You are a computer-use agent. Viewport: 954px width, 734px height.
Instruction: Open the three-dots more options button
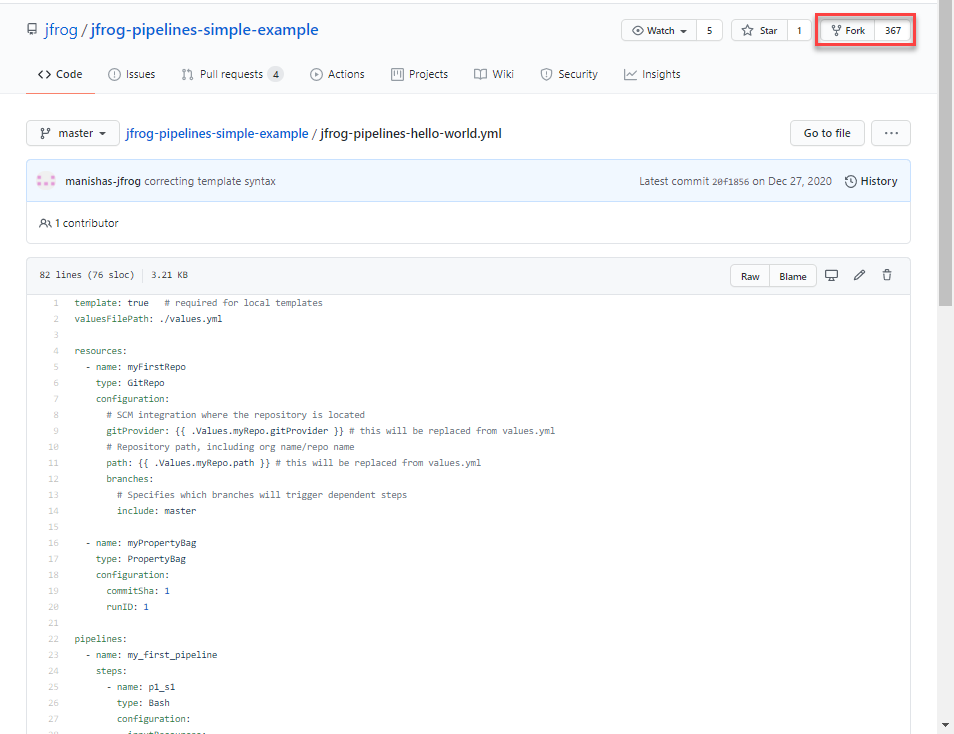(x=890, y=133)
